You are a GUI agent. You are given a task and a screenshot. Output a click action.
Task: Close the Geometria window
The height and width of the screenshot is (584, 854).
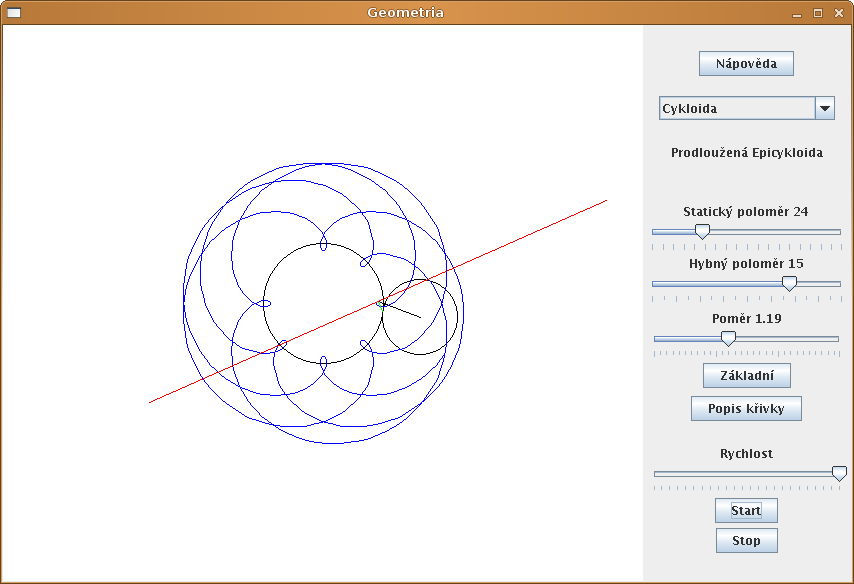[837, 13]
